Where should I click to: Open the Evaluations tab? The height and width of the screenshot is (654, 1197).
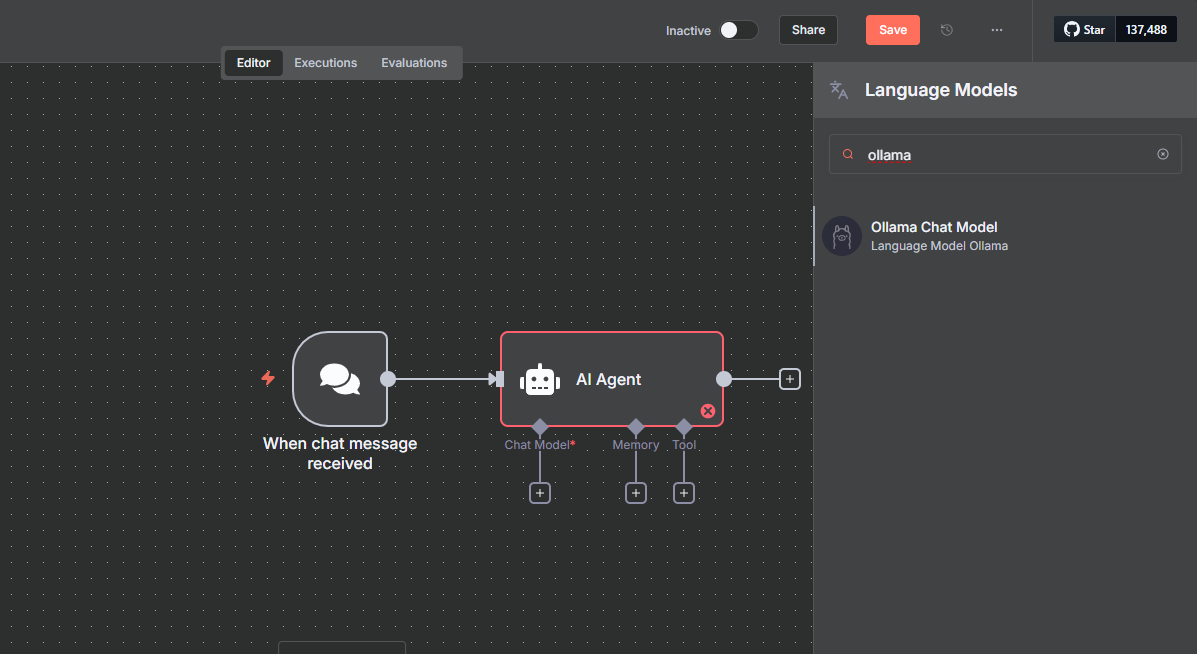[x=414, y=63]
